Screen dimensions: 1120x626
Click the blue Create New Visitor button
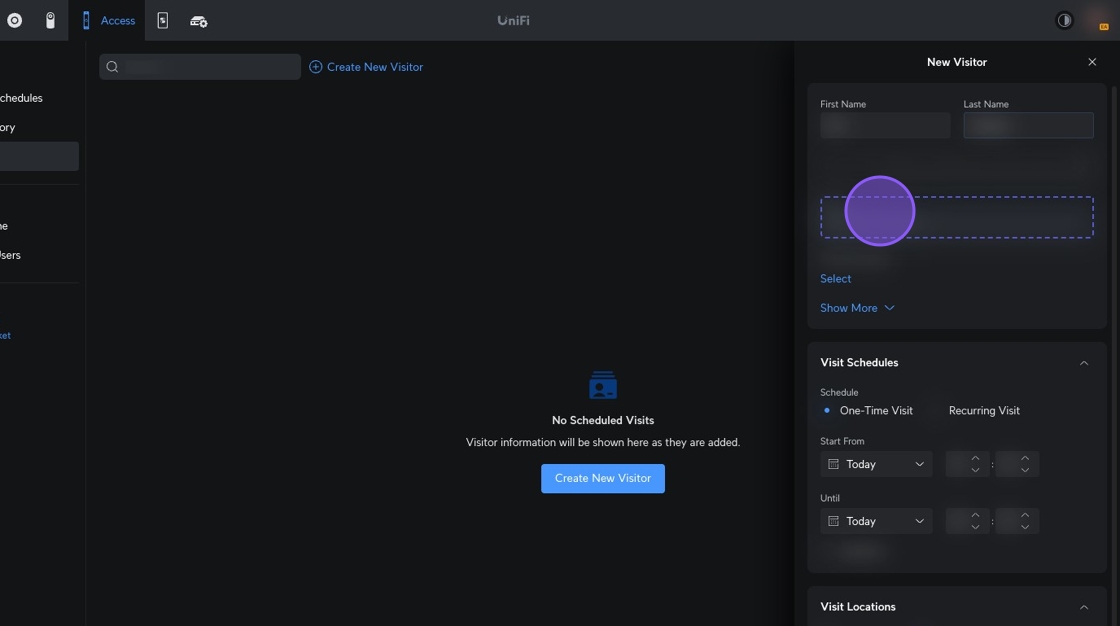pyautogui.click(x=603, y=478)
